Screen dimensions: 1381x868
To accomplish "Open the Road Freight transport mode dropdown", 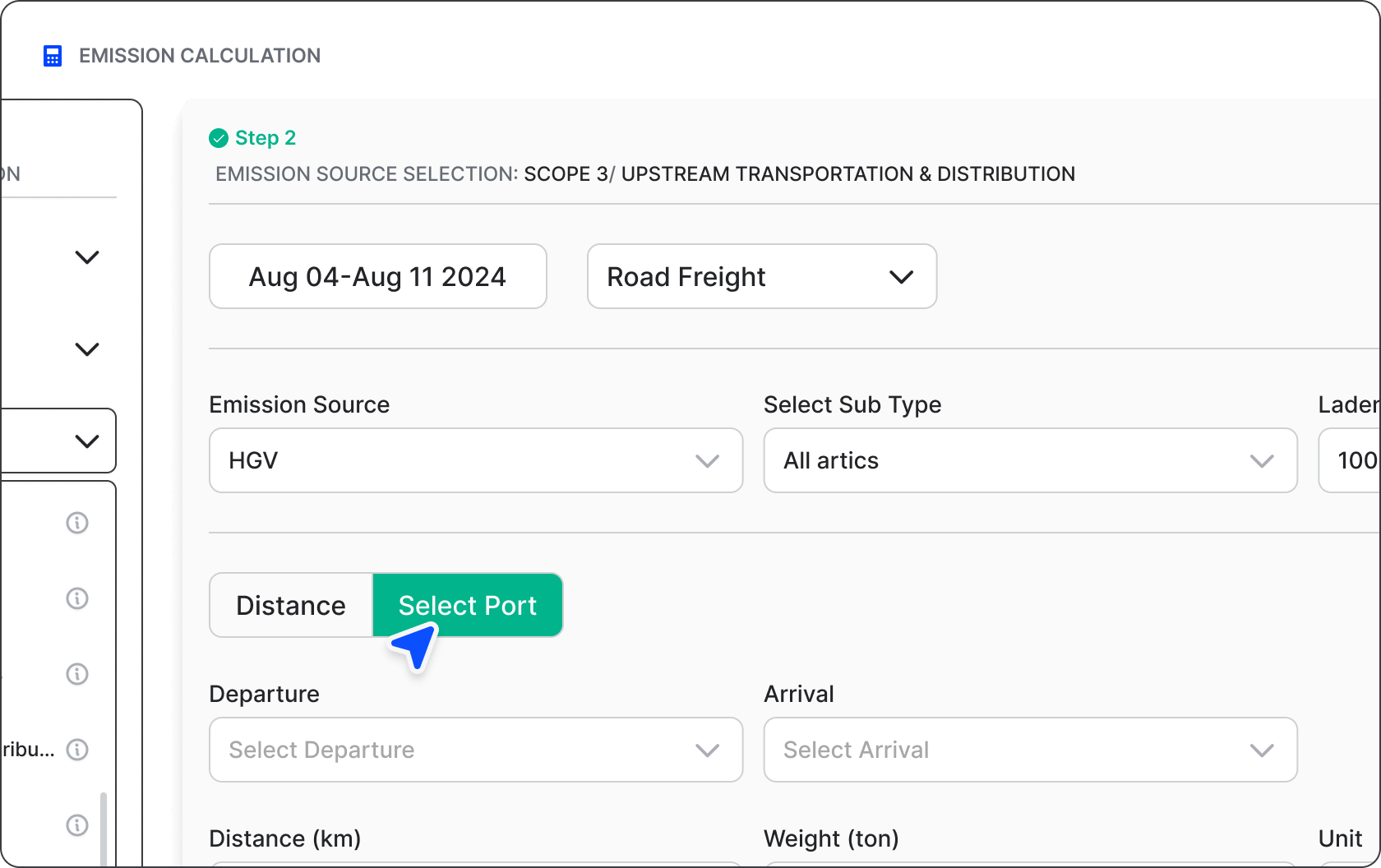I will tap(762, 276).
